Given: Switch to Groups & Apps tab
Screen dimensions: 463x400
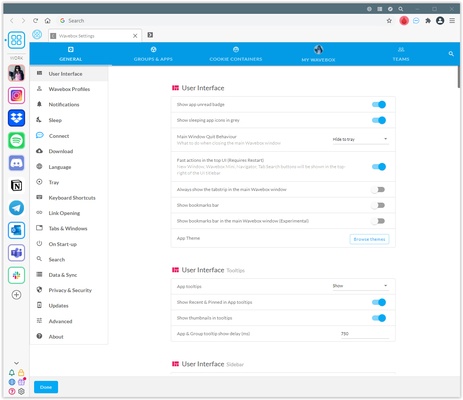Looking at the screenshot, I should click(x=153, y=54).
